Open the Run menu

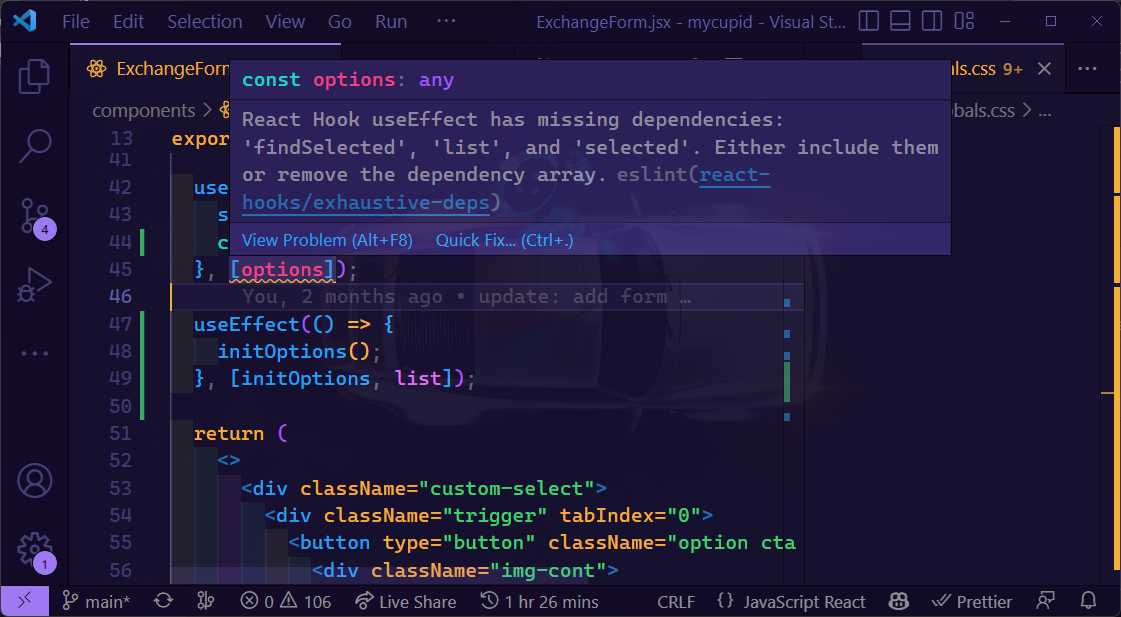click(390, 21)
